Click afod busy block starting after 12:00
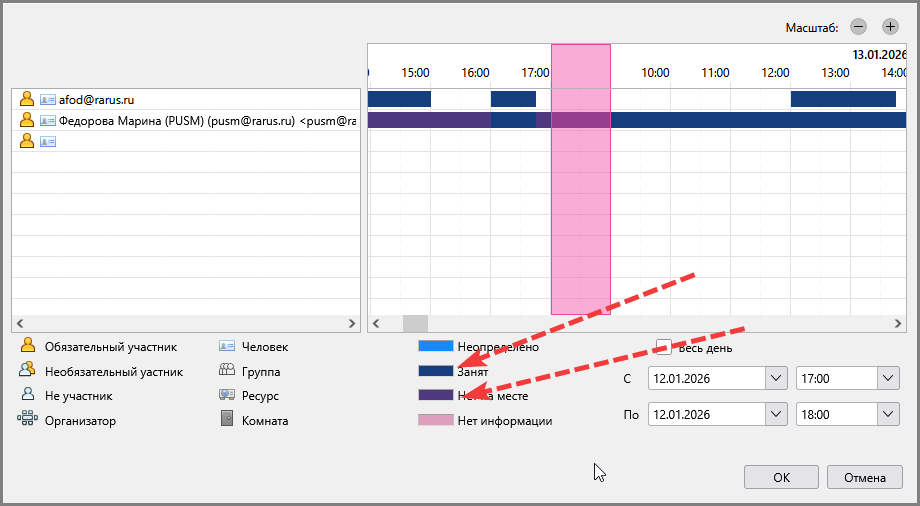The width and height of the screenshot is (920, 506). pyautogui.click(x=843, y=99)
